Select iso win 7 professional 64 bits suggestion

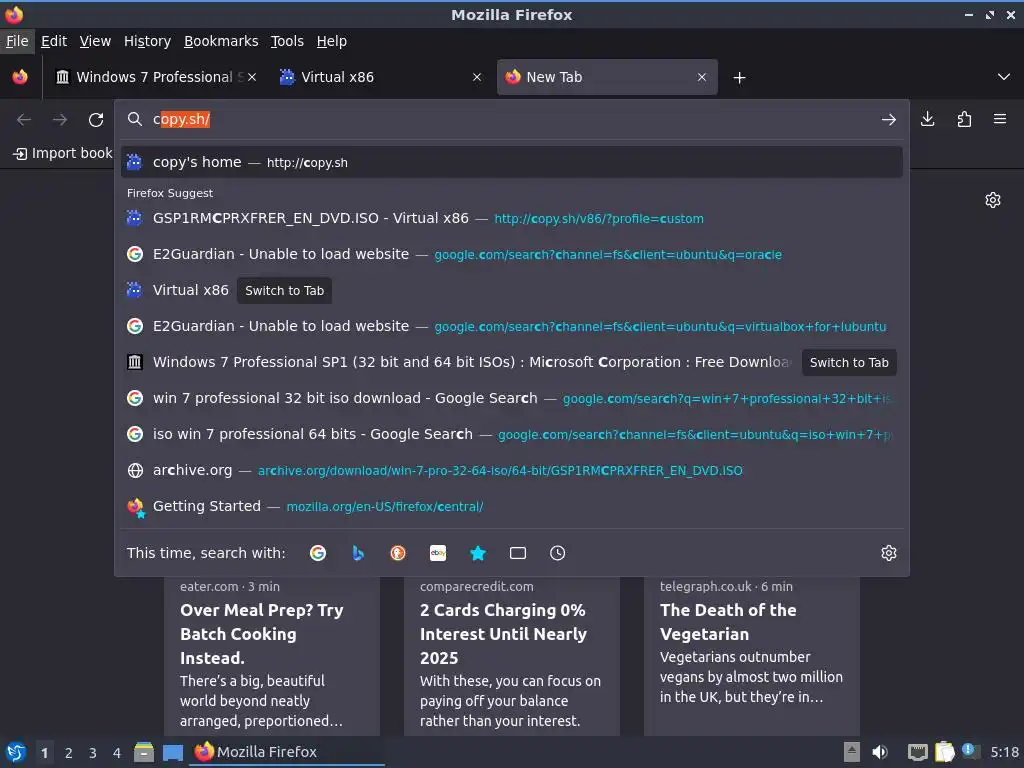pos(511,434)
